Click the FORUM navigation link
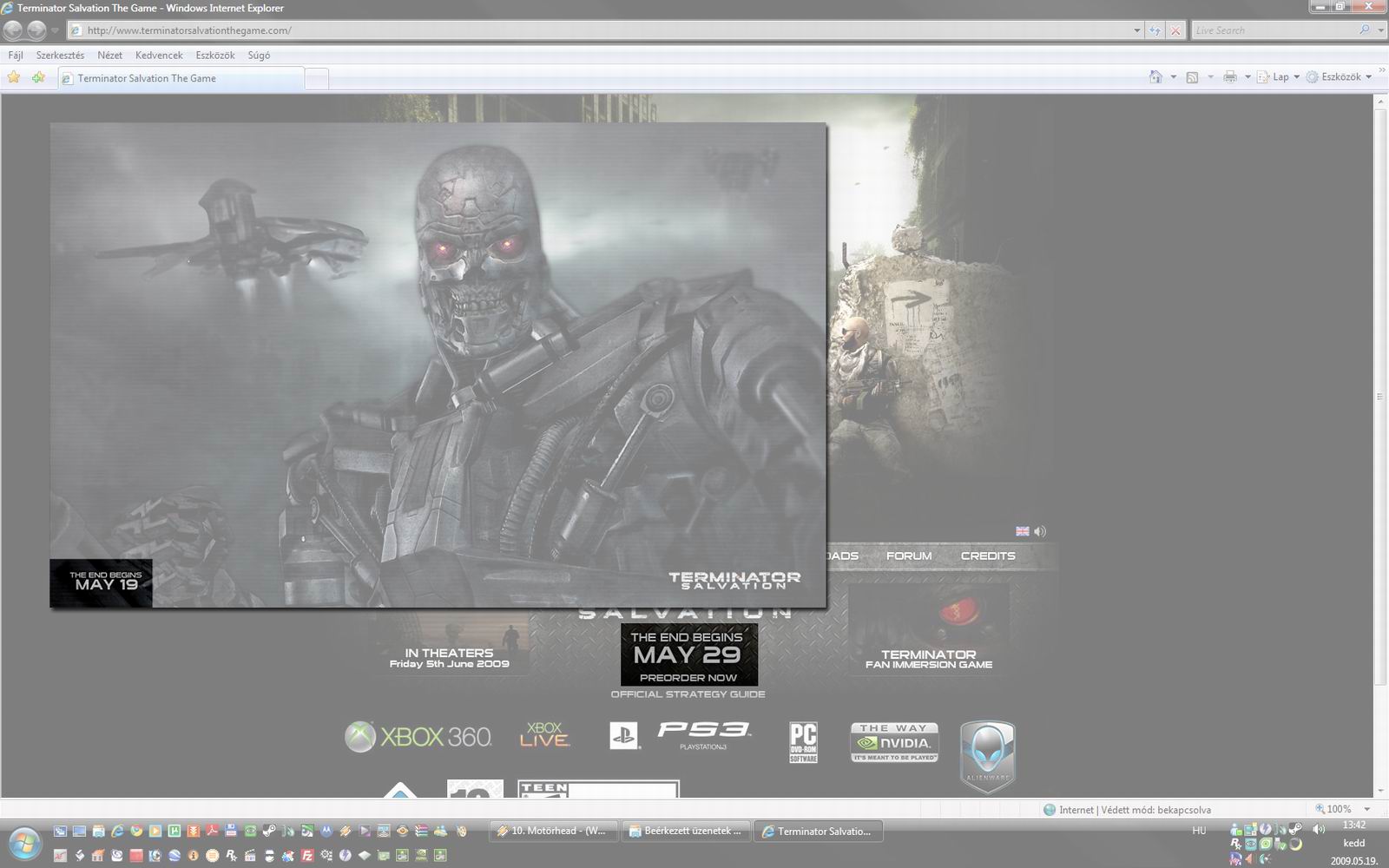Viewport: 1389px width, 868px height. [909, 556]
